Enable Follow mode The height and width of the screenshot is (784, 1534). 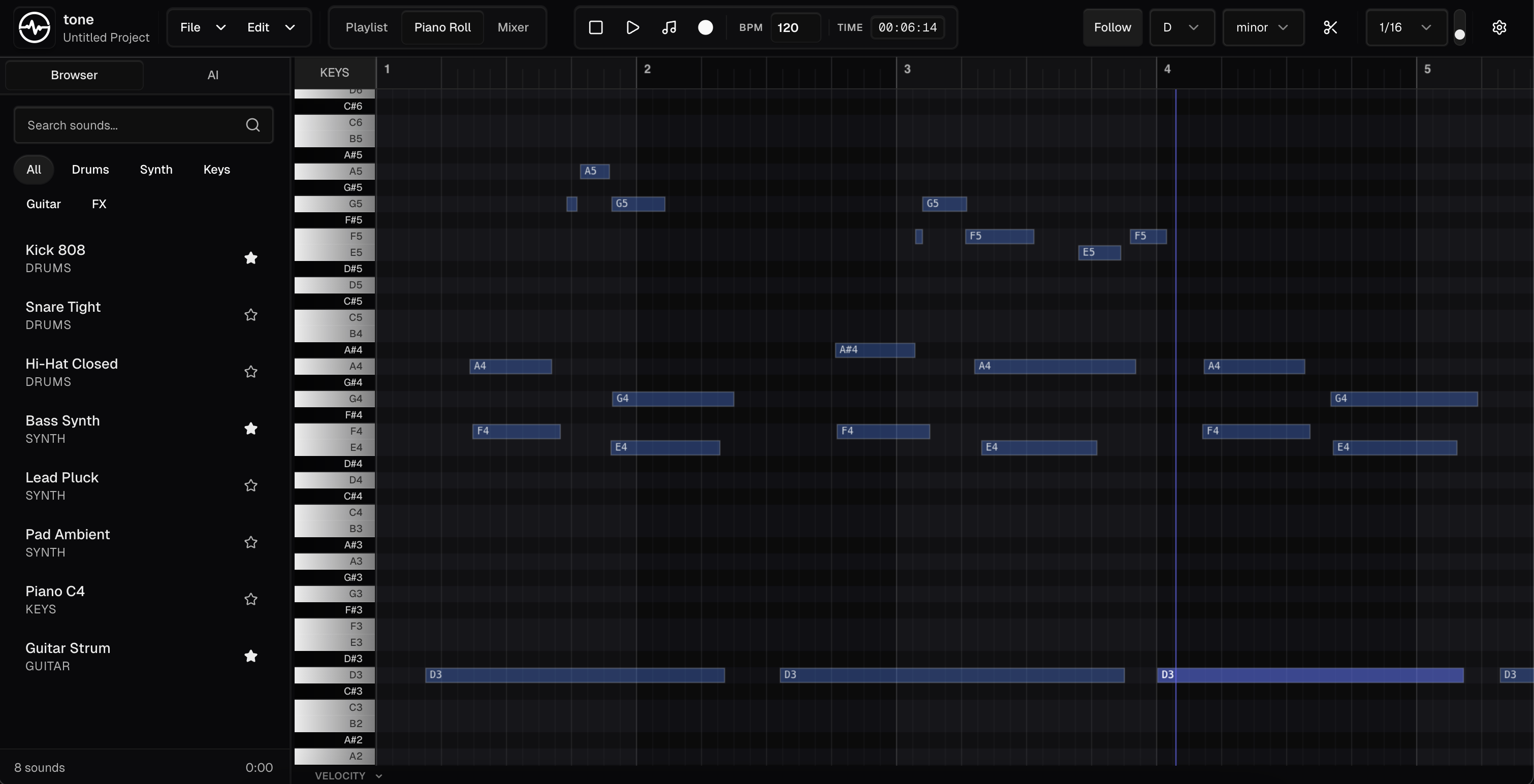coord(1112,27)
